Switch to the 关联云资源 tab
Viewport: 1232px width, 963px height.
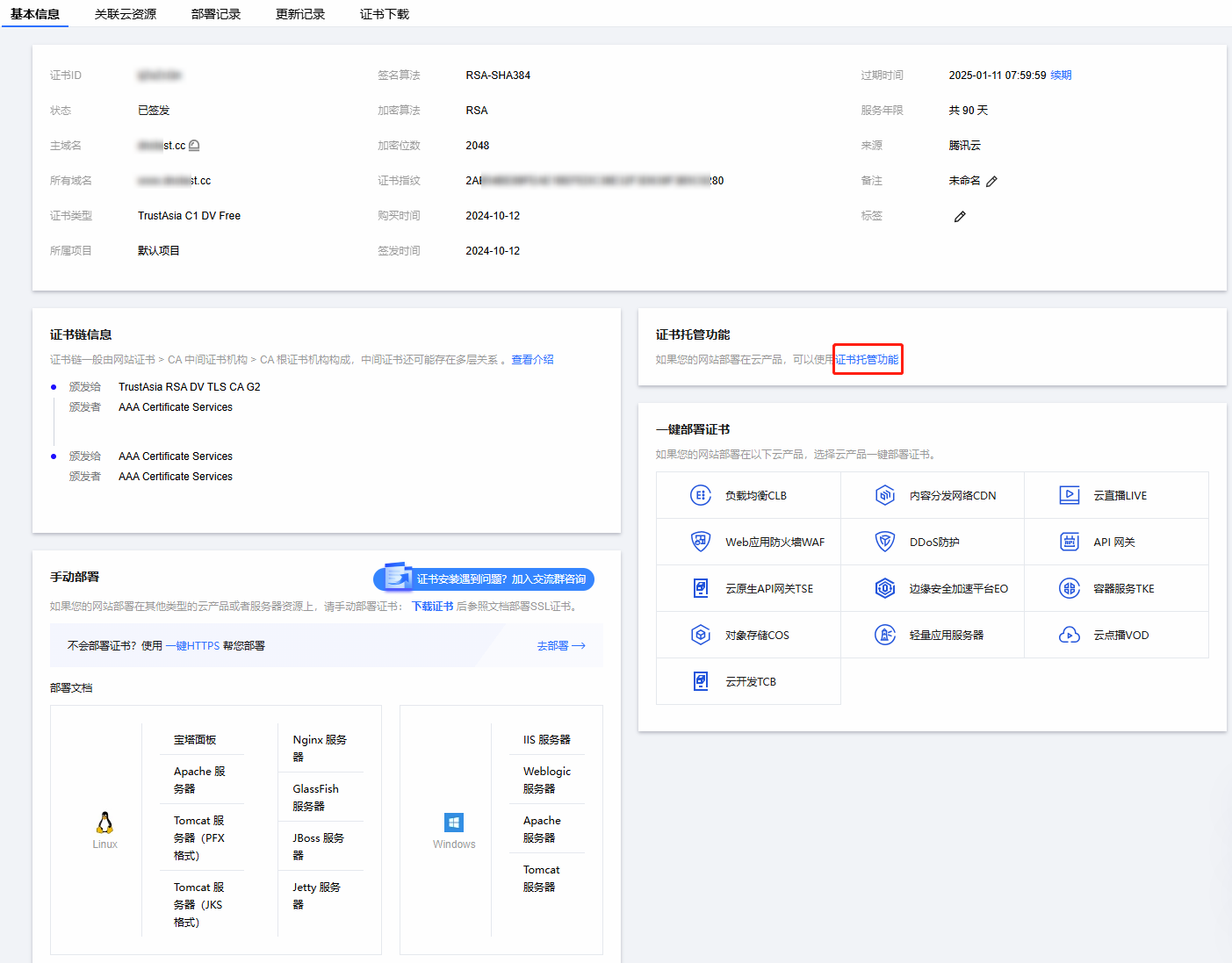click(x=126, y=14)
